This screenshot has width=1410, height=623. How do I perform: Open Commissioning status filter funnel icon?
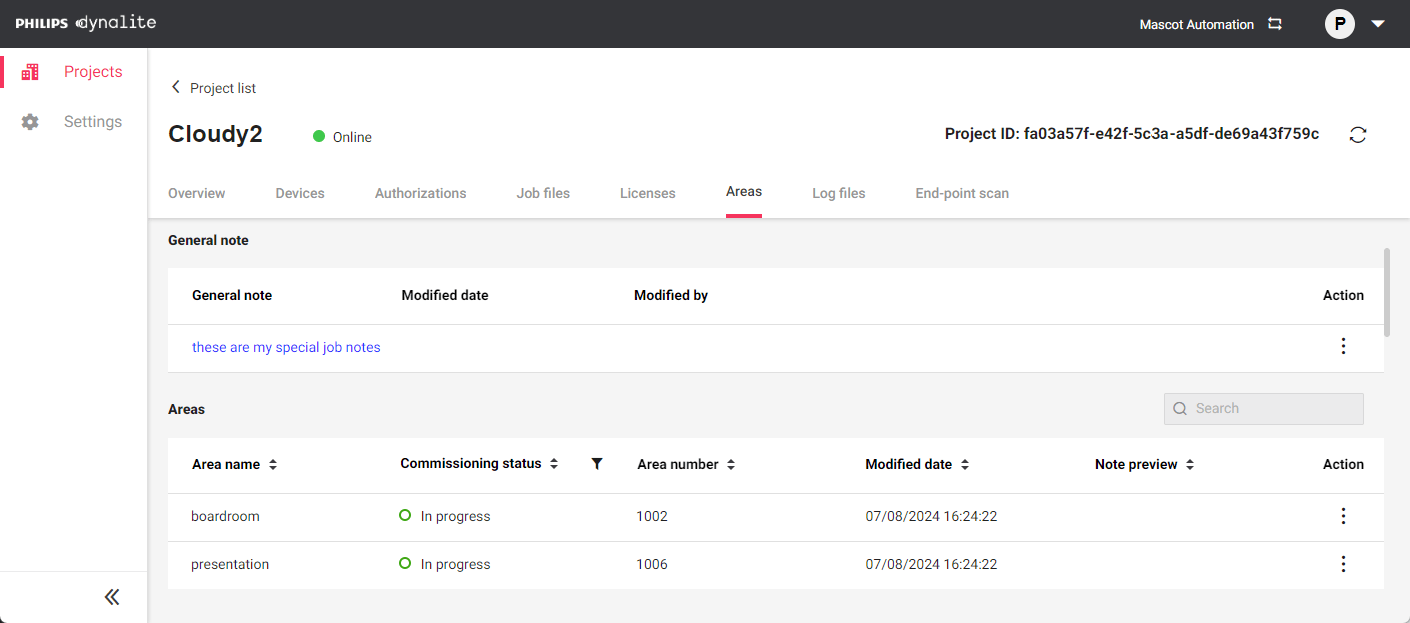[x=597, y=464]
